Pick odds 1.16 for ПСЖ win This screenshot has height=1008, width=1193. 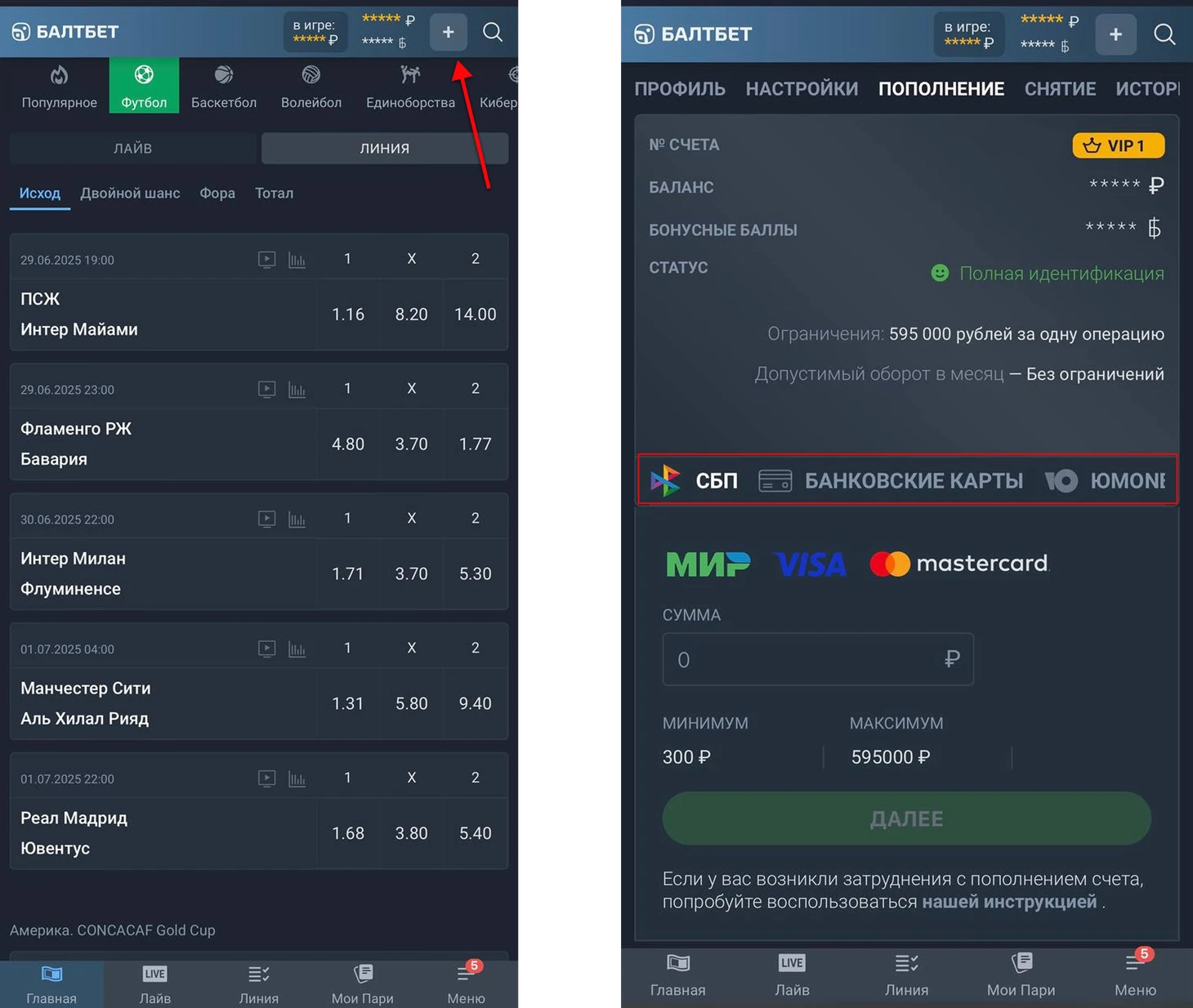coord(348,314)
